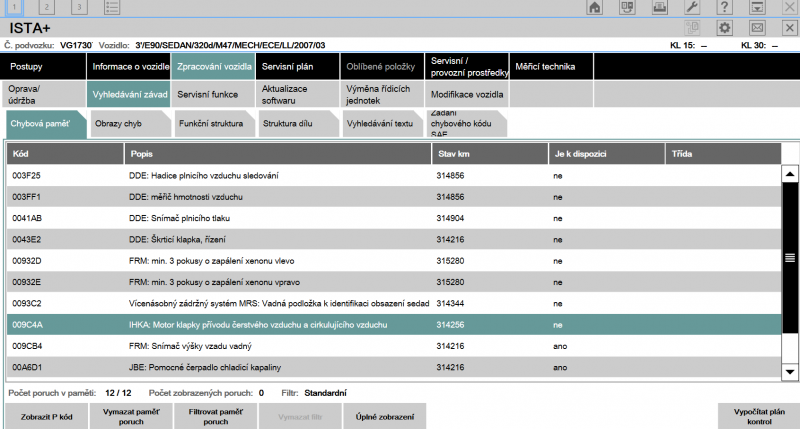This screenshot has width=800, height=429.
Task: Click the vehicle connection manager icon
Action: (627, 7)
